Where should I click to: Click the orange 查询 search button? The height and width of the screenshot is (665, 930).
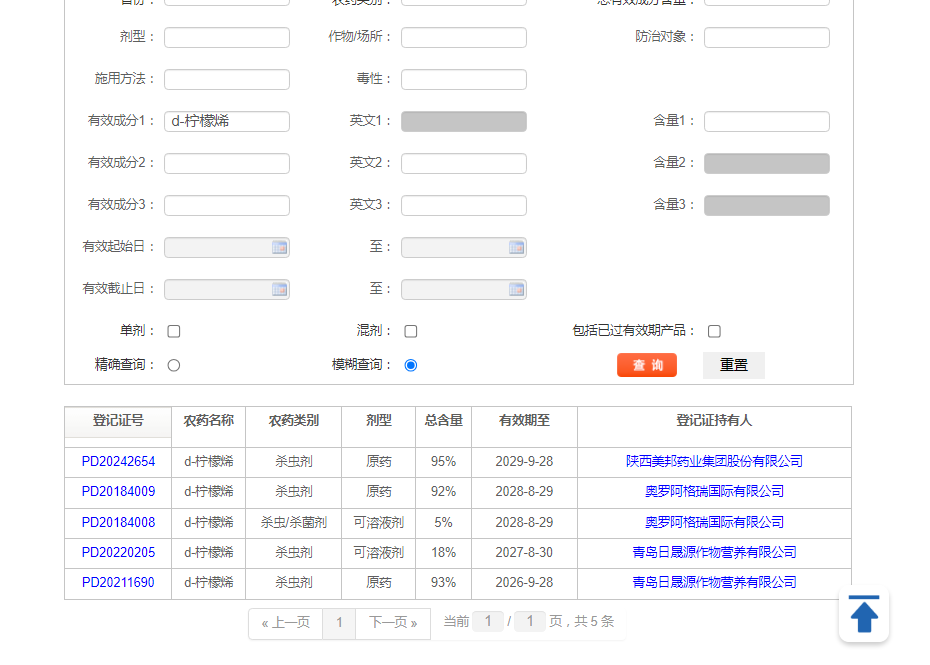click(x=646, y=365)
